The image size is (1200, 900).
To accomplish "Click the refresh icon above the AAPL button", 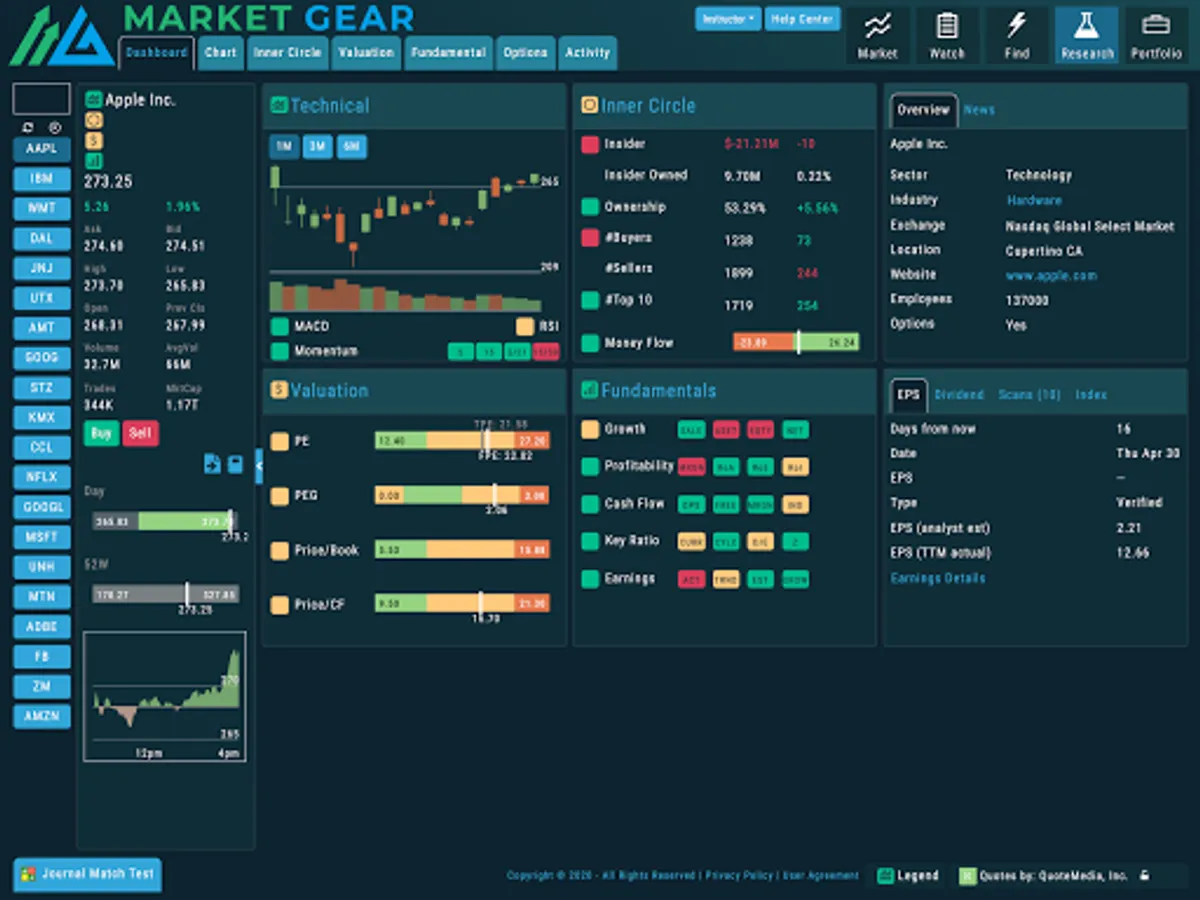I will (x=28, y=128).
